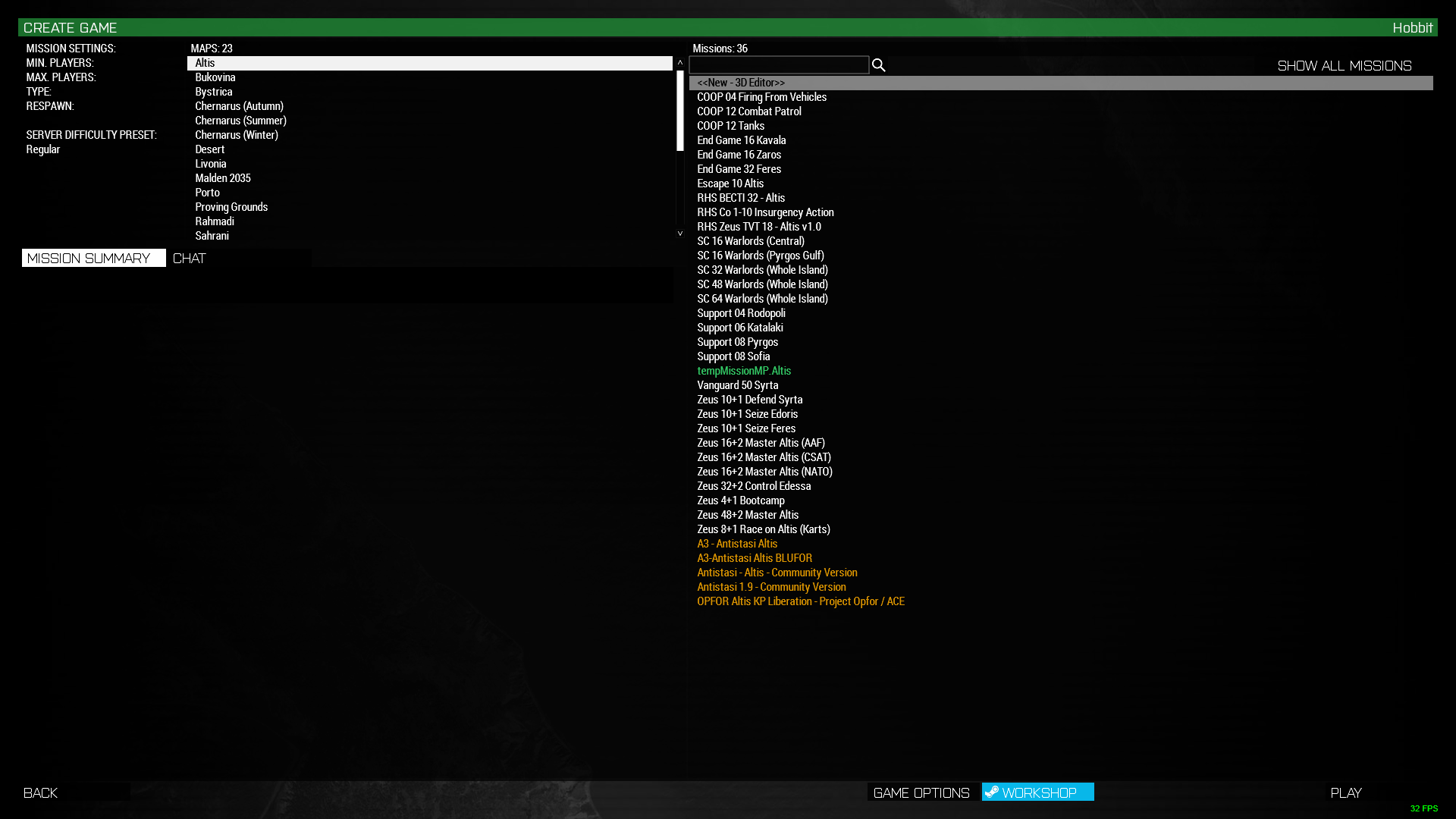
Task: Toggle Show All Missions
Action: (1344, 66)
